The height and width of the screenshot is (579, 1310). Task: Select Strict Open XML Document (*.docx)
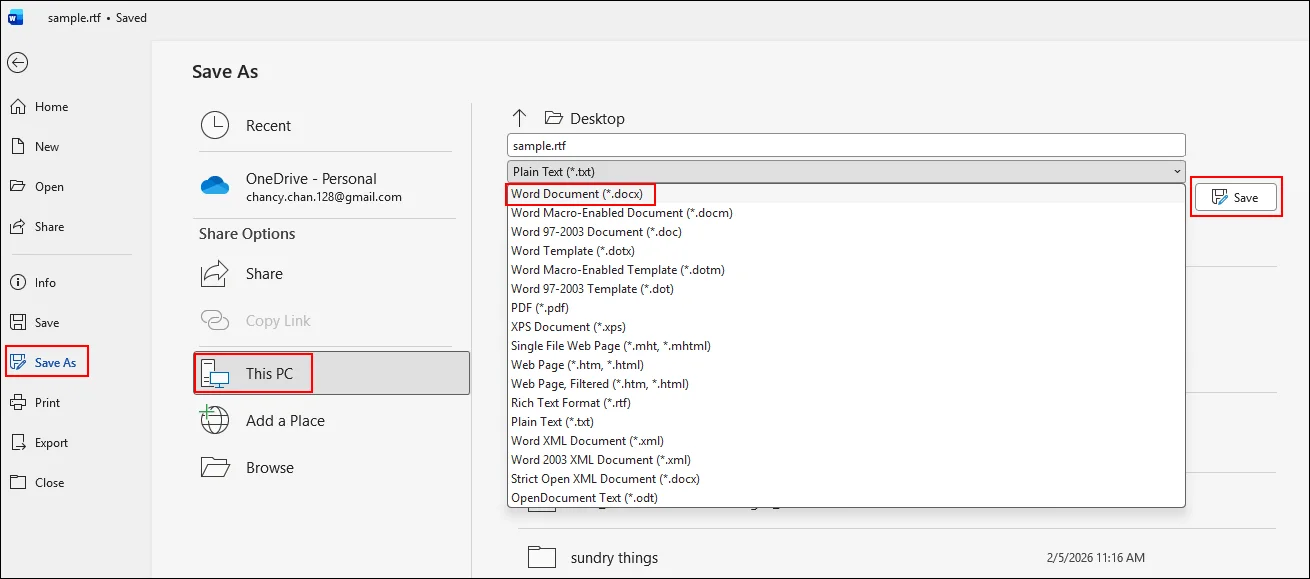pyautogui.click(x=846, y=479)
